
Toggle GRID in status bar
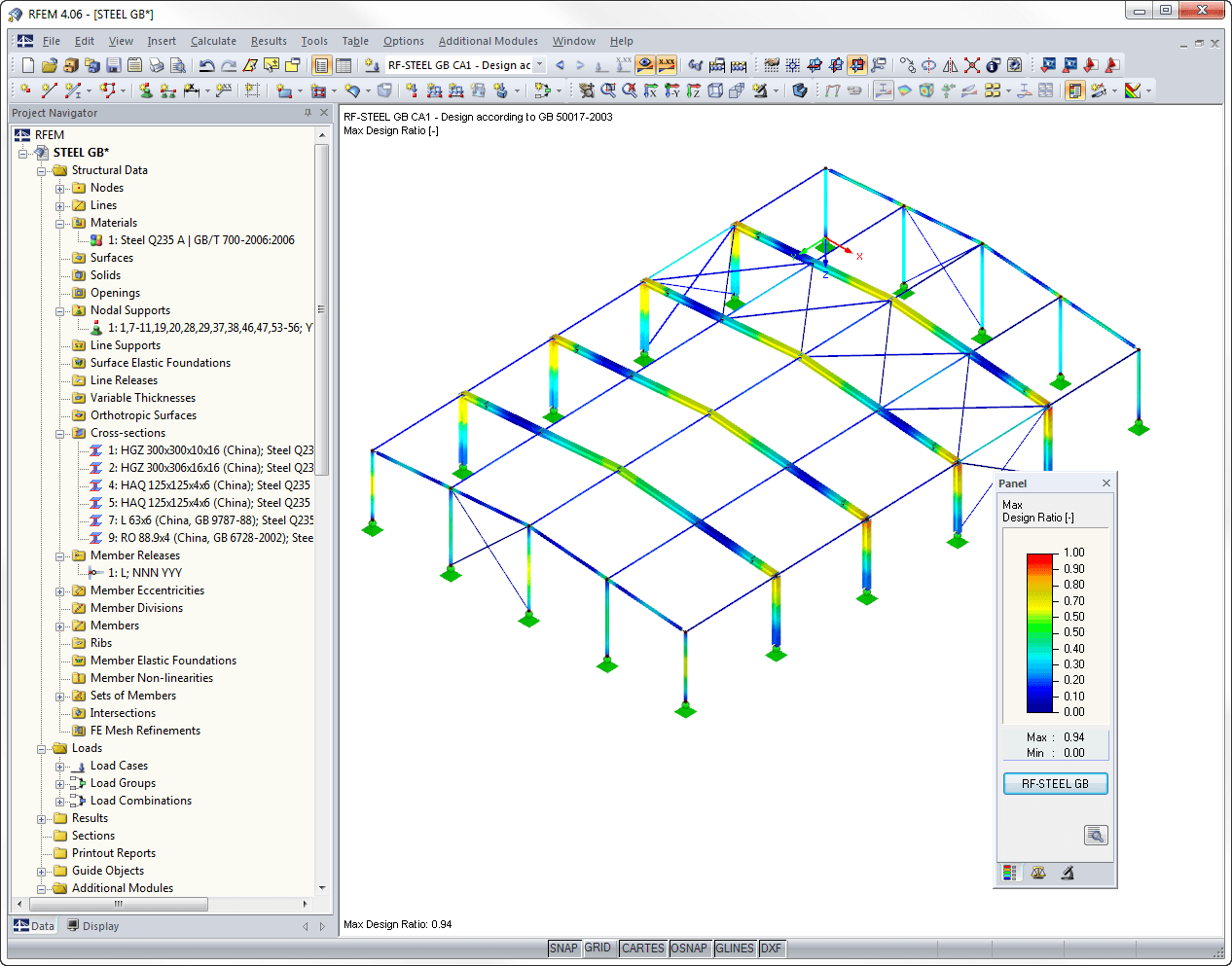[598, 948]
